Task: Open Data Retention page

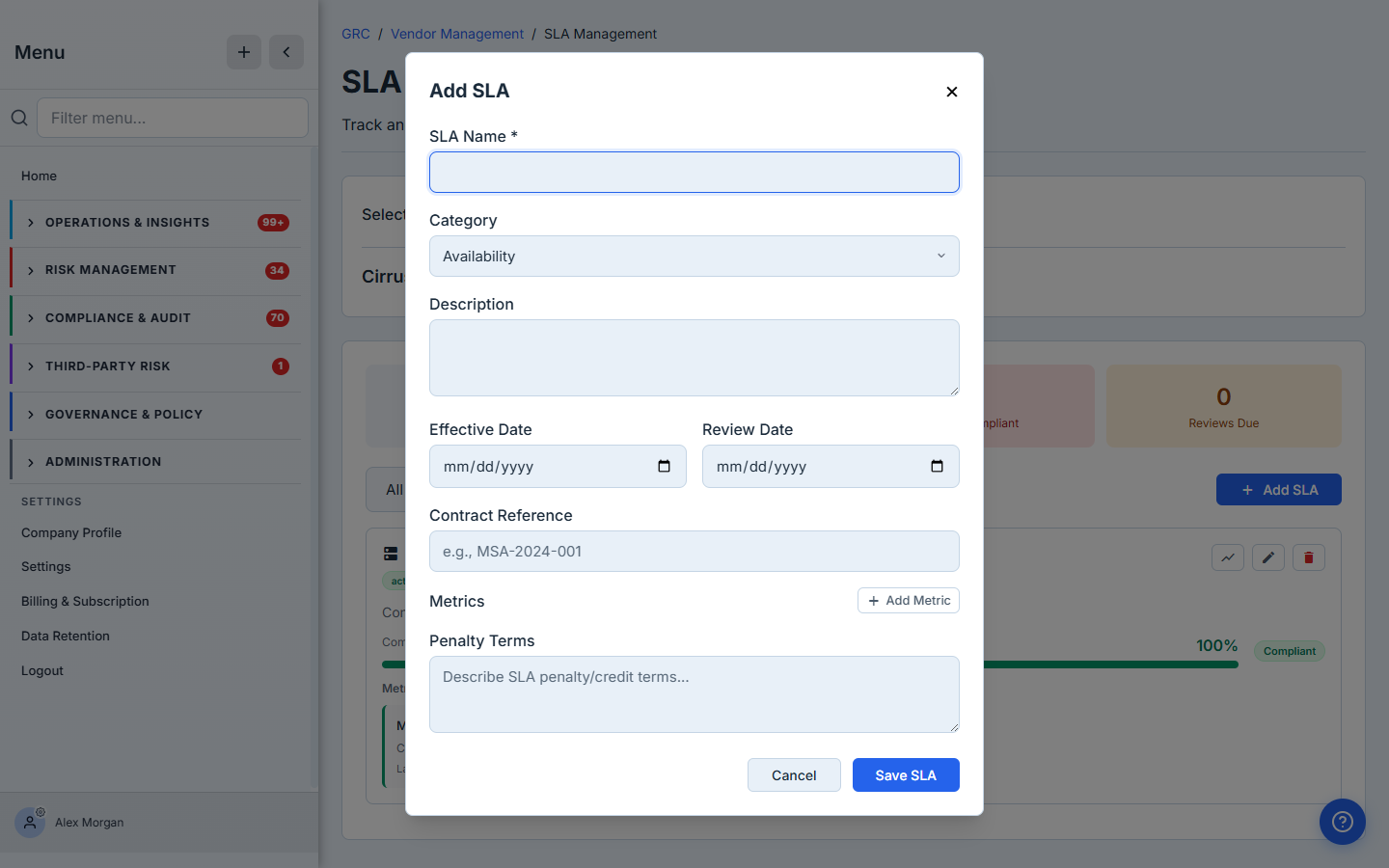Action: [x=66, y=636]
